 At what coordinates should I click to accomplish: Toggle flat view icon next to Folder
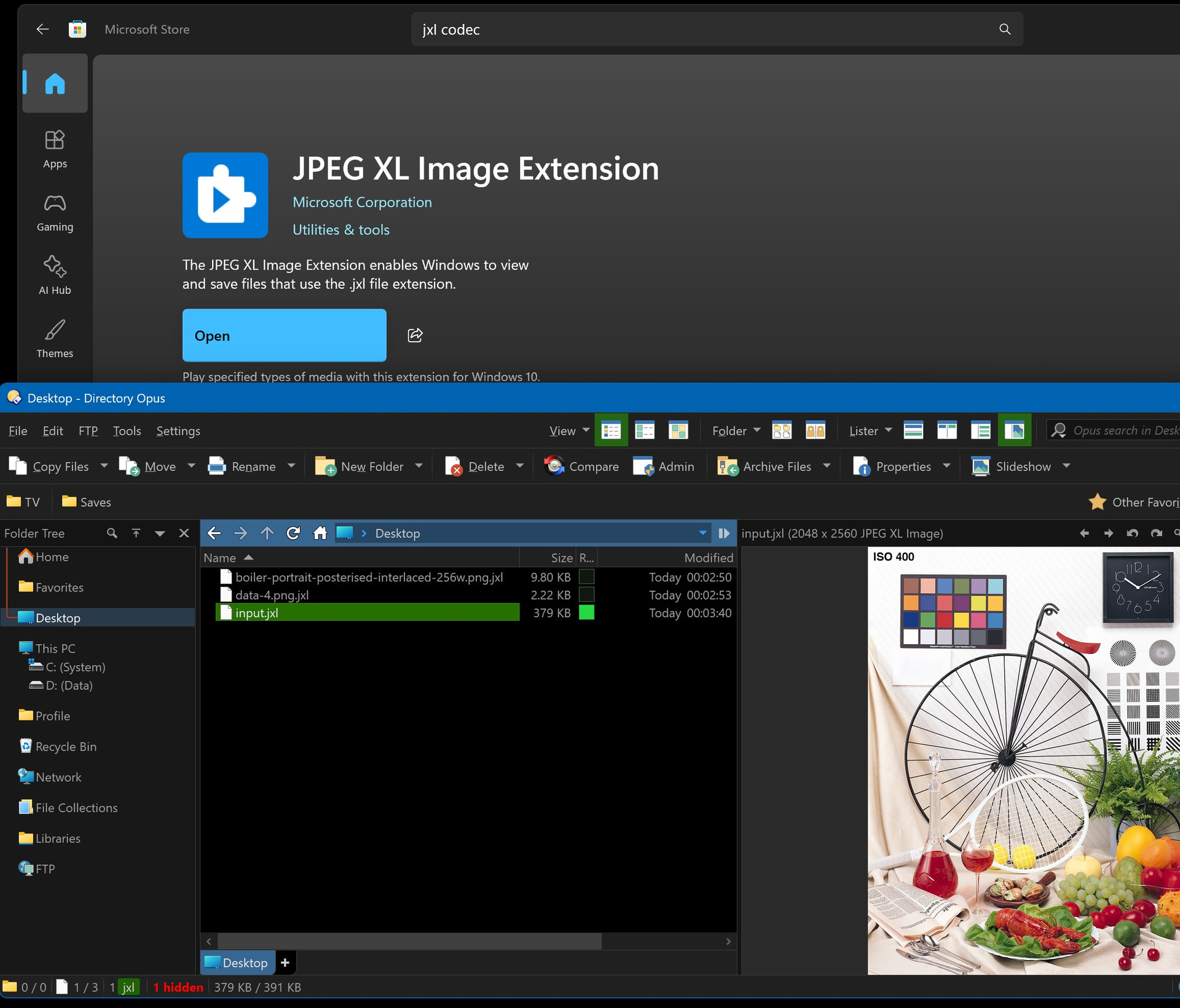782,430
